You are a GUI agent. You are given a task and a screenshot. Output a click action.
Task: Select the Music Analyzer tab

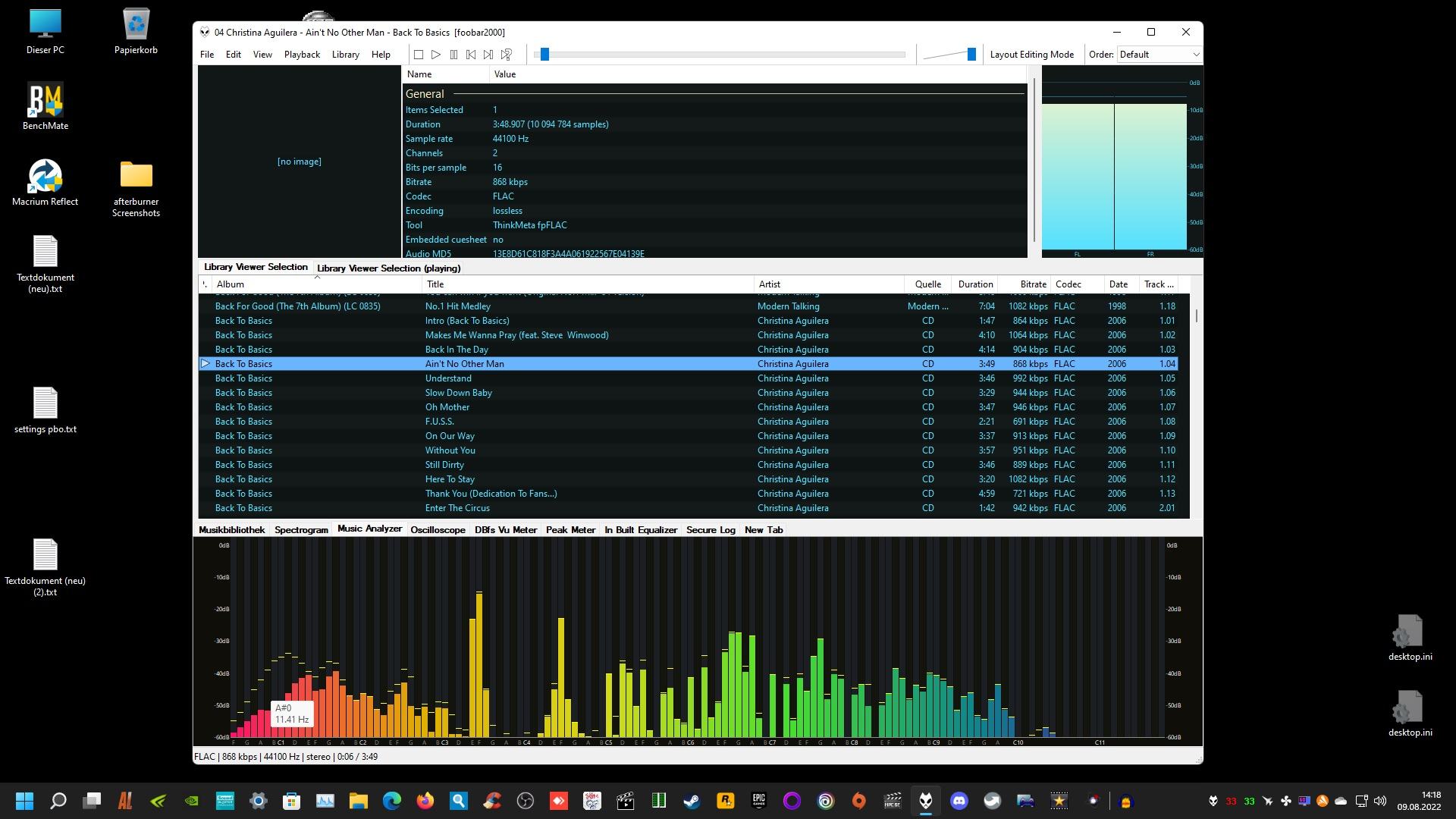coord(369,529)
